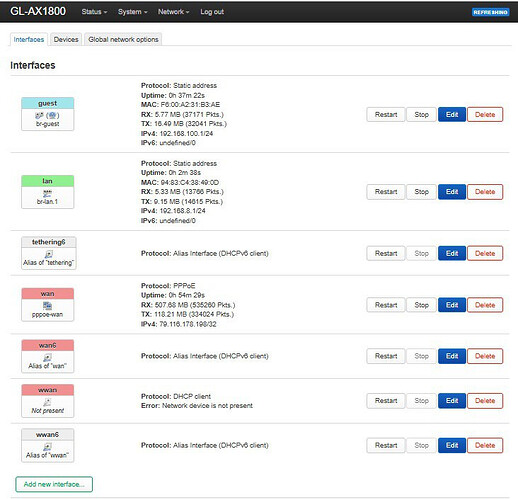The width and height of the screenshot is (518, 499).
Task: Click the wan IPv4 79.116.178.198/32
Action: click(x=188, y=324)
